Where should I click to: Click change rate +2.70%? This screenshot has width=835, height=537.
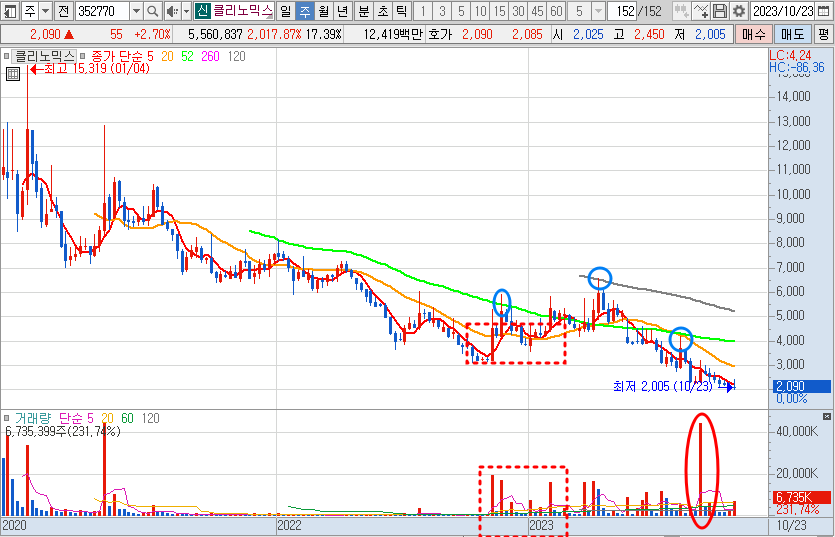point(152,35)
